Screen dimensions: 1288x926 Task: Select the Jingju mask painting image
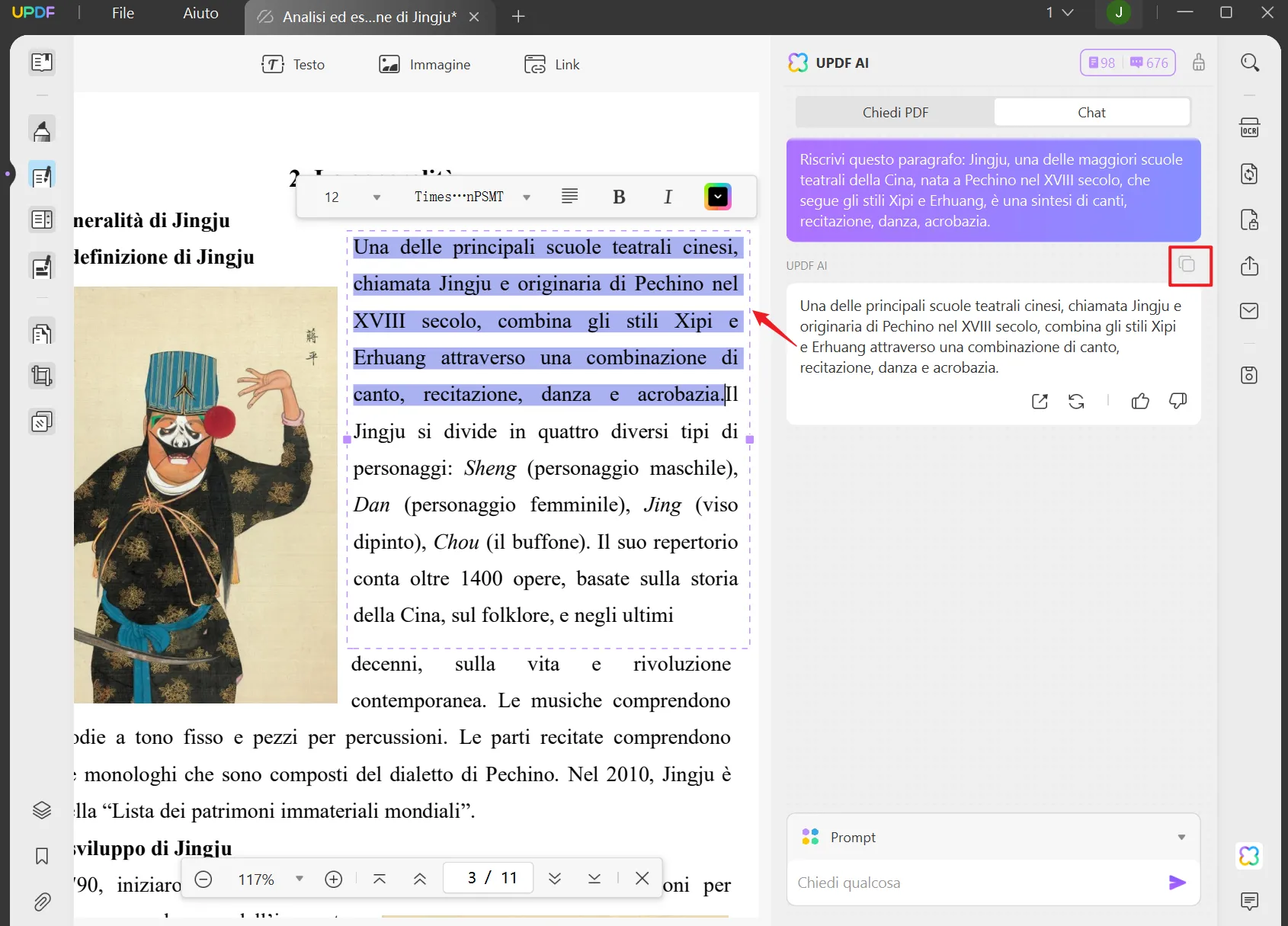[x=206, y=495]
